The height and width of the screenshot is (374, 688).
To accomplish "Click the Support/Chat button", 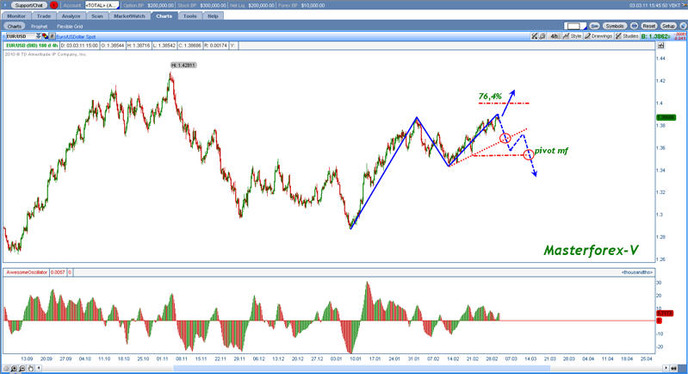I will coord(29,5).
